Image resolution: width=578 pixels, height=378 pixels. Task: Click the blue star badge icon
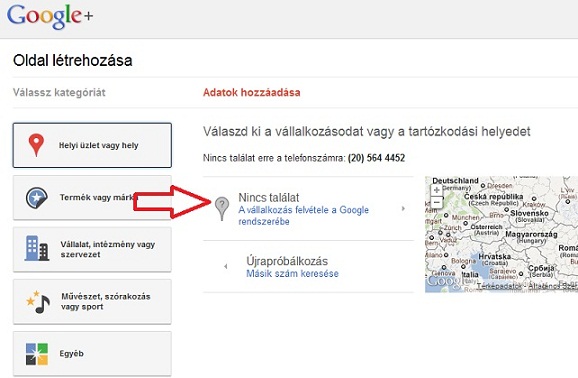(x=36, y=198)
